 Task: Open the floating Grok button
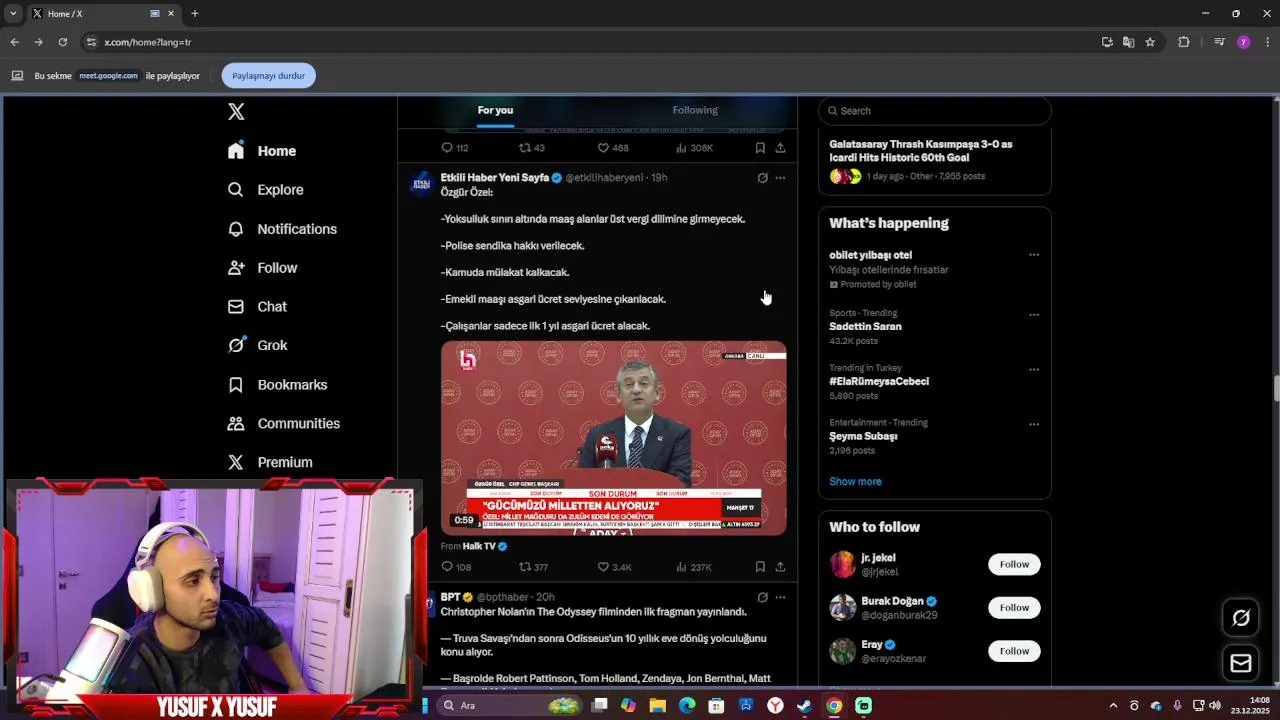coord(1241,618)
